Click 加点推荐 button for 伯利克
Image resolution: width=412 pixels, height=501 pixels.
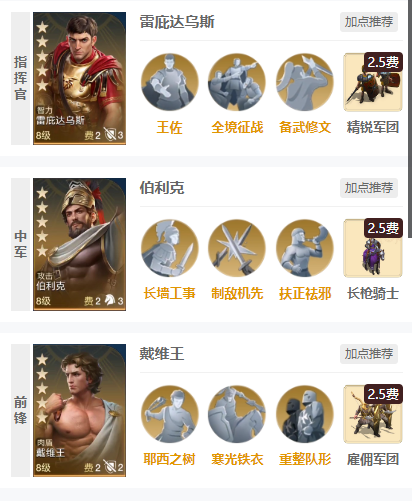[369, 188]
